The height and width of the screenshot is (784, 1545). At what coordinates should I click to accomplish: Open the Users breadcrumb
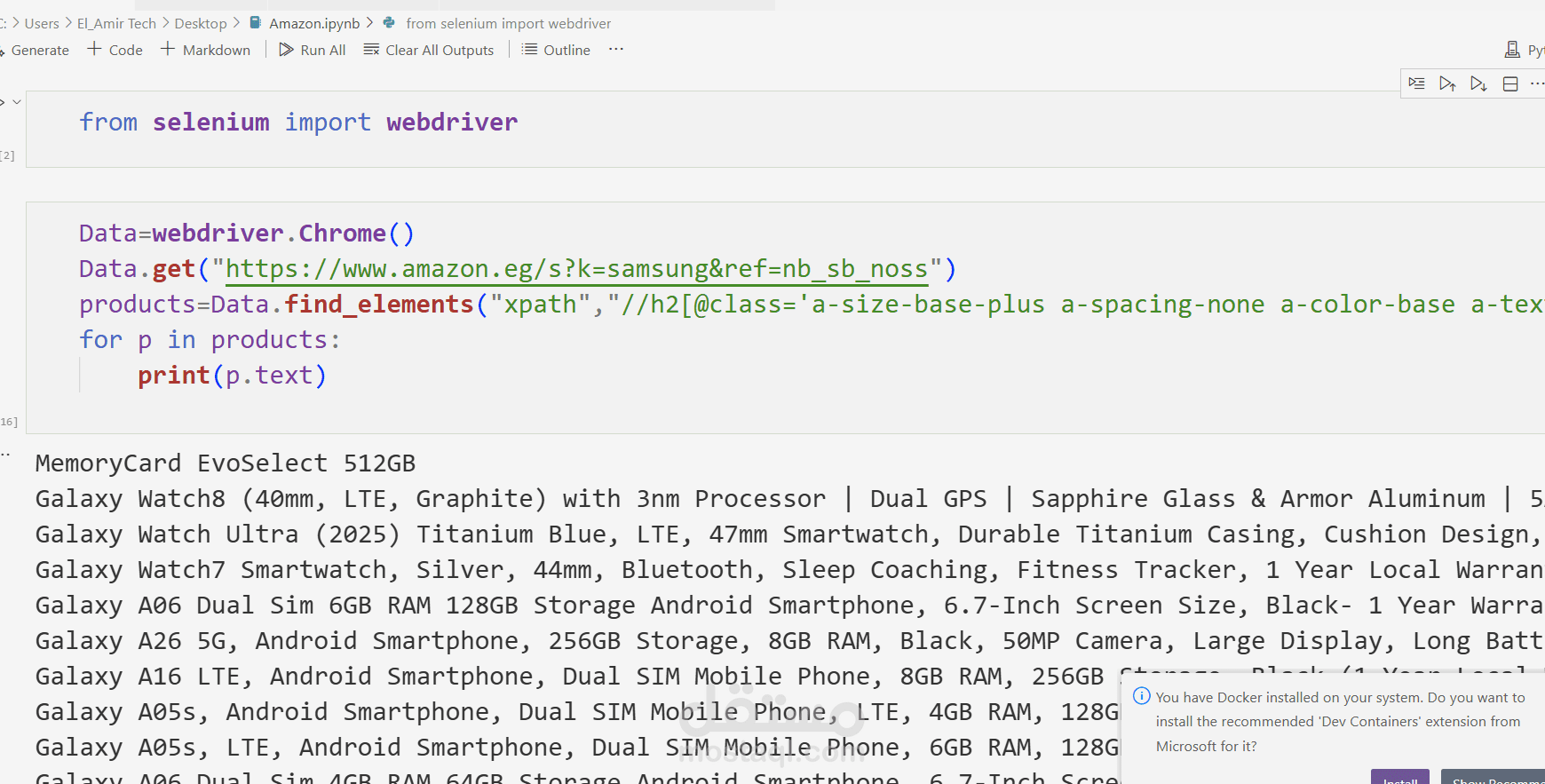click(x=42, y=23)
